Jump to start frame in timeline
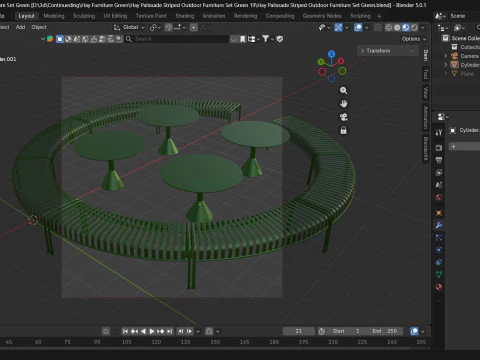 (125, 331)
